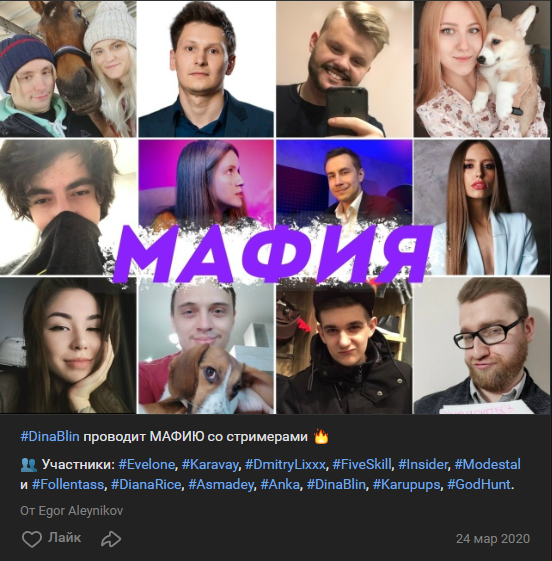Follow the #DmitryLixxx hashtag
The height and width of the screenshot is (561, 552).
[285, 465]
